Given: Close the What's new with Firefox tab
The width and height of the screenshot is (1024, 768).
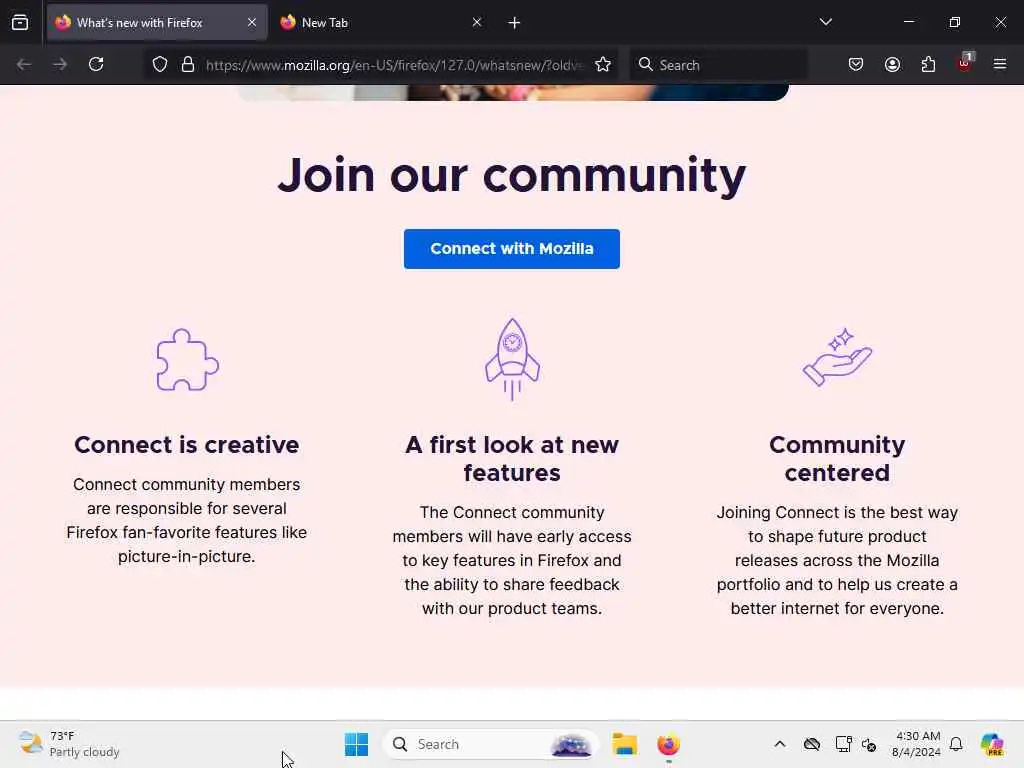Looking at the screenshot, I should (251, 23).
